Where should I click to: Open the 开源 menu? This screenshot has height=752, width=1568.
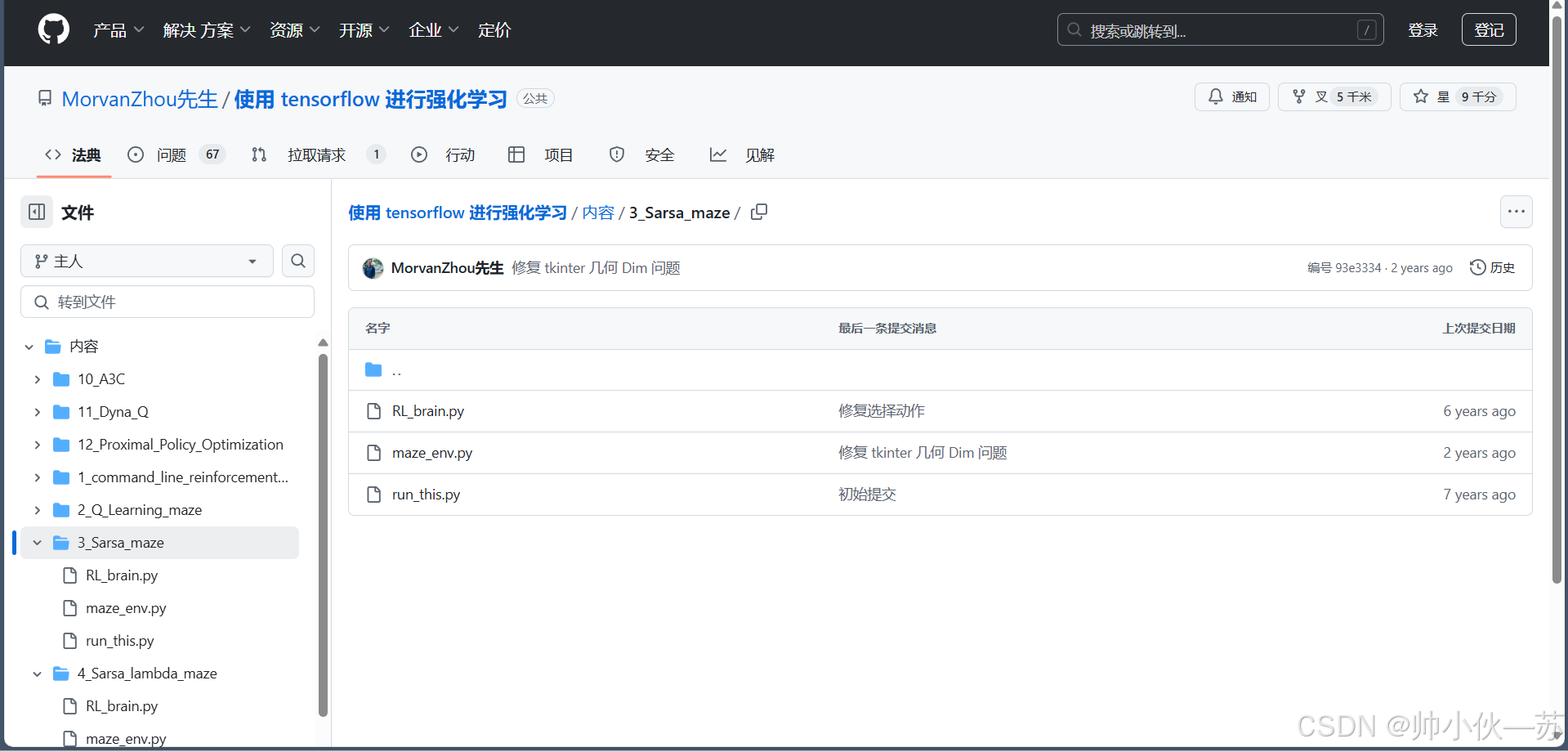[364, 30]
